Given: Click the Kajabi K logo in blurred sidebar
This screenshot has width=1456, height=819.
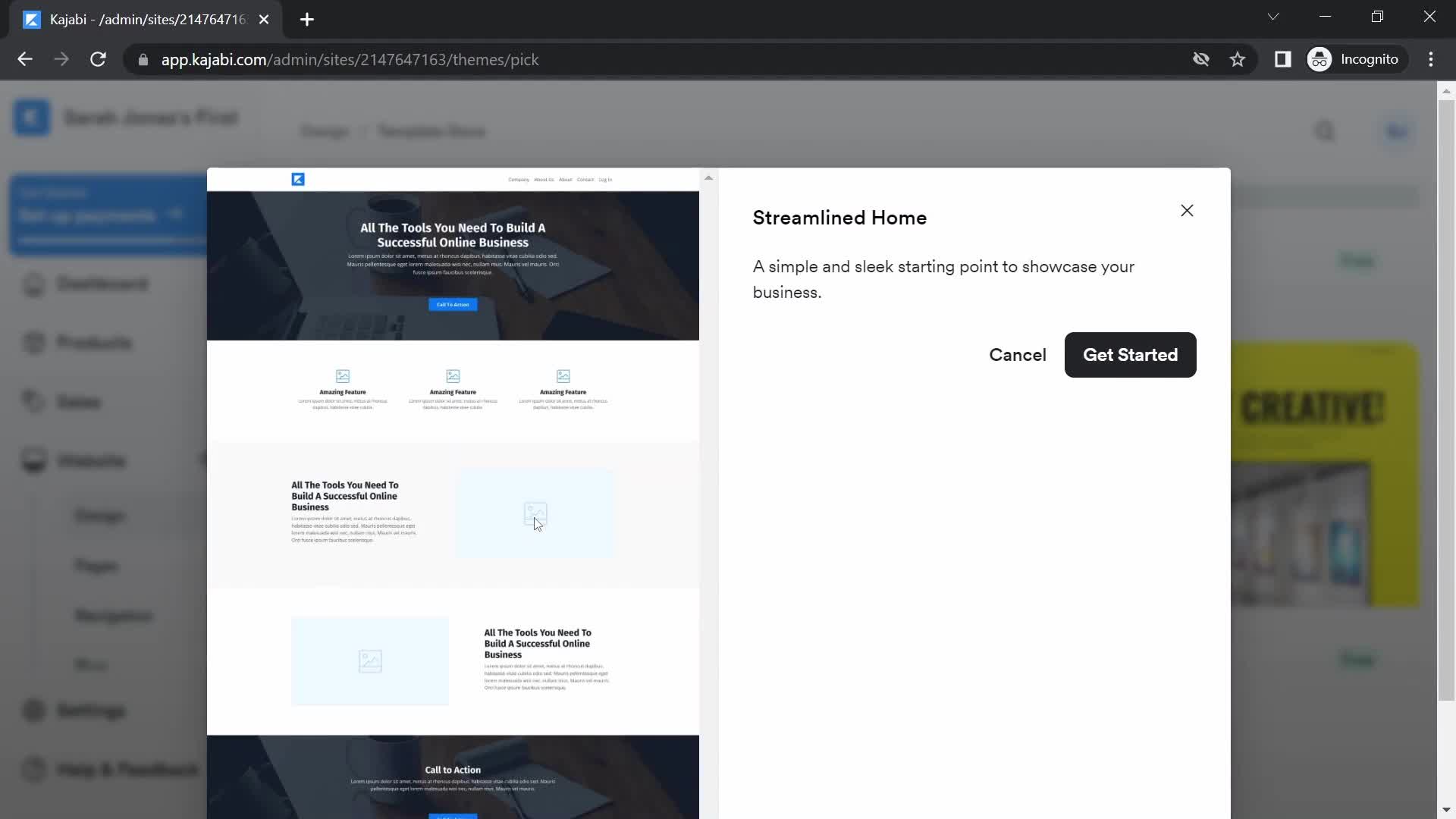Looking at the screenshot, I should [x=32, y=118].
